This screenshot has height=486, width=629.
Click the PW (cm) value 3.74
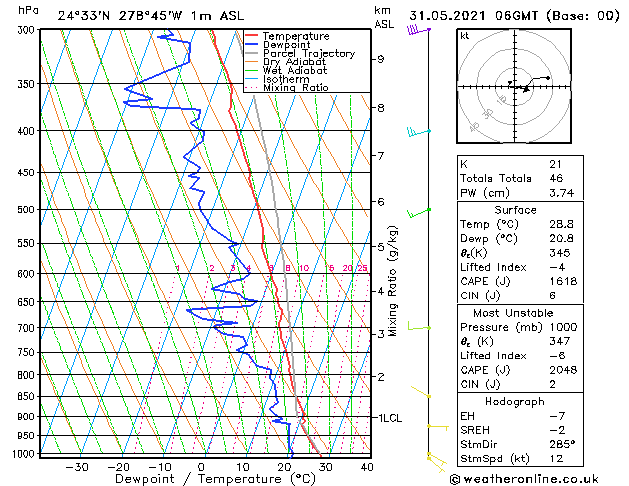(x=562, y=193)
